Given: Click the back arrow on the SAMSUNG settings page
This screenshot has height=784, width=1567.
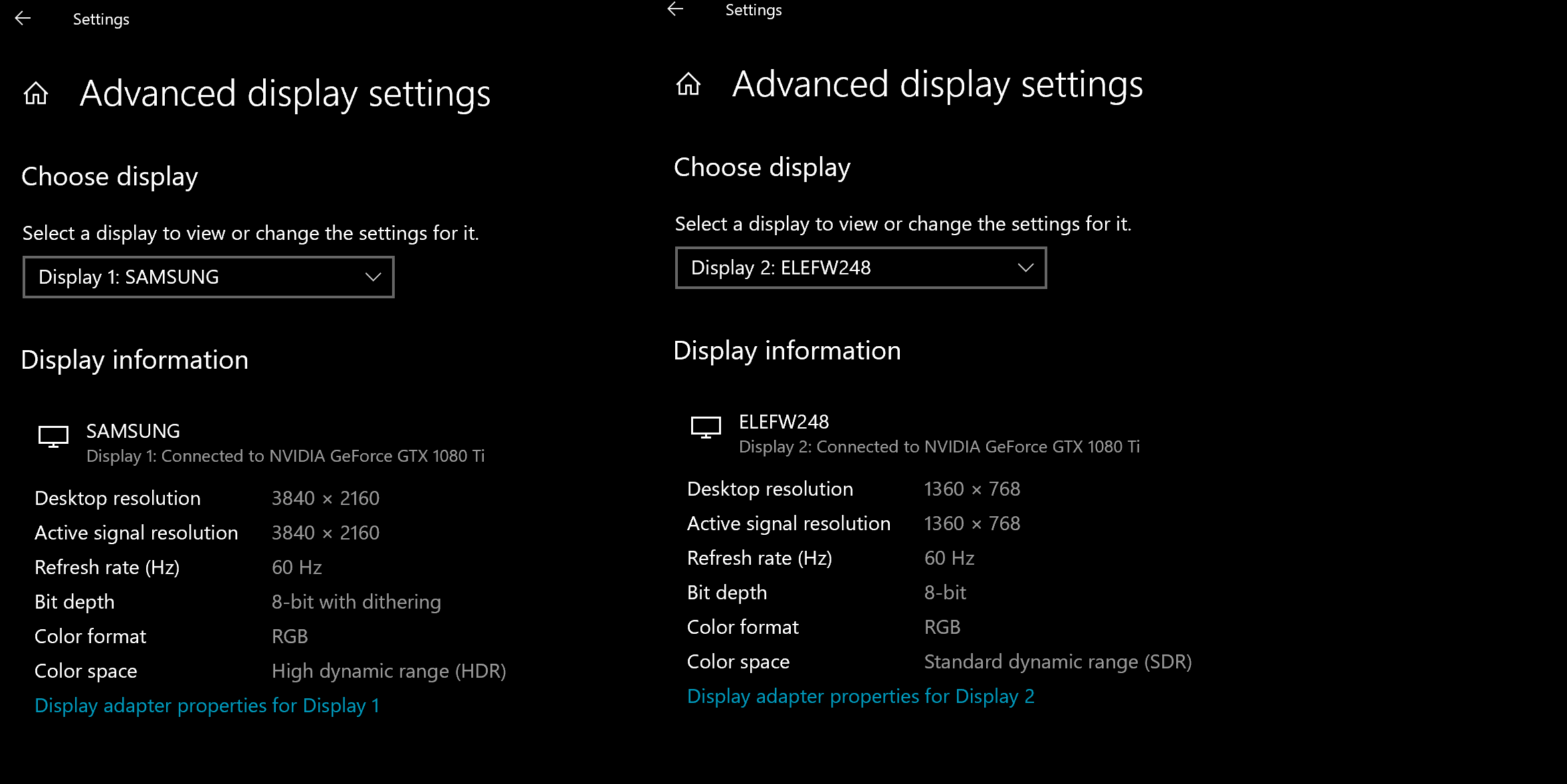Looking at the screenshot, I should [24, 17].
